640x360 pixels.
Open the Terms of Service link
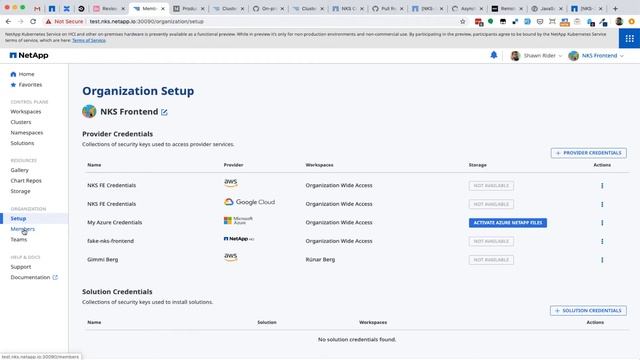(x=89, y=40)
